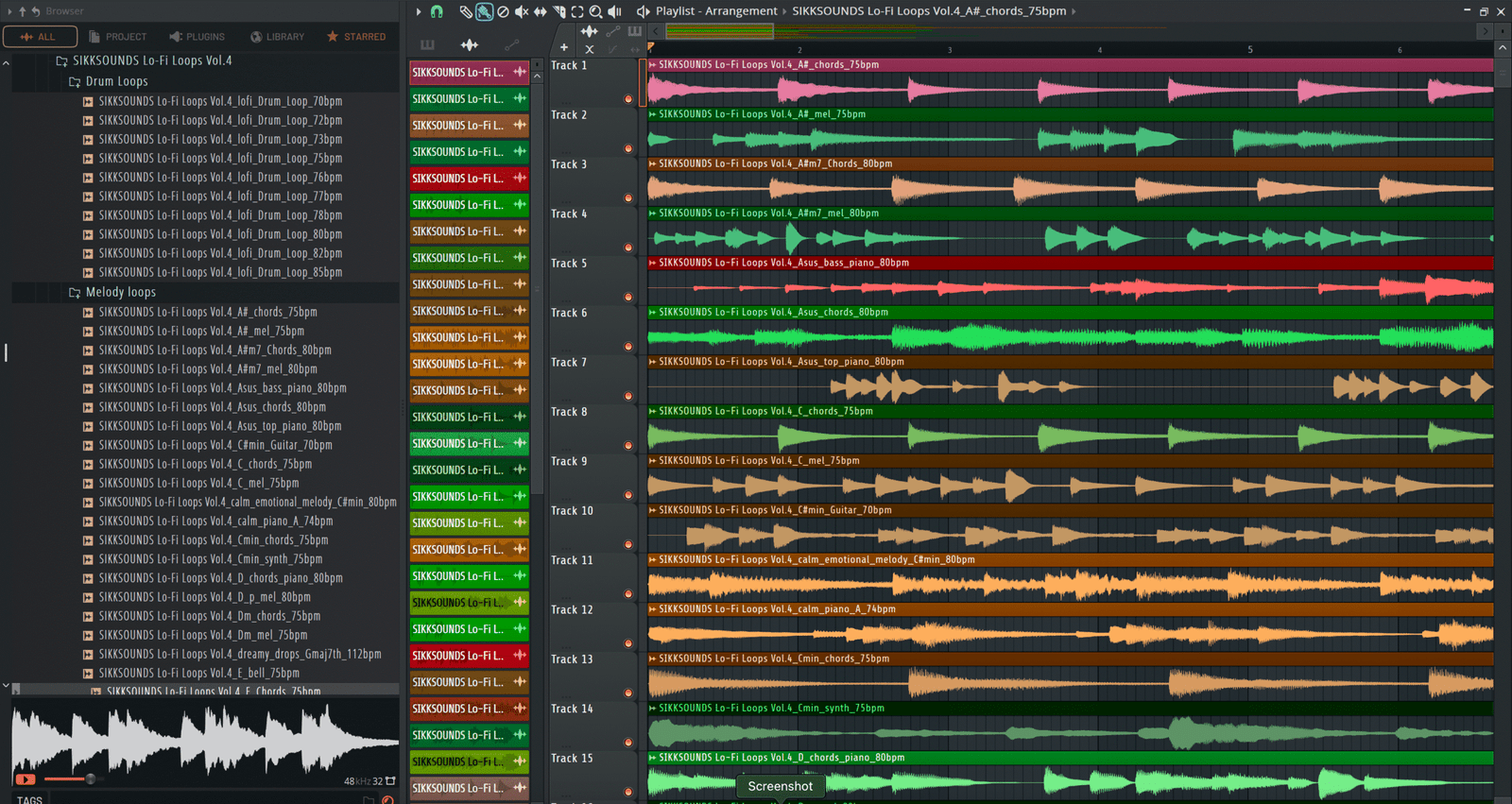Open the clip menu of A#_chords_75bpm clip

point(652,65)
